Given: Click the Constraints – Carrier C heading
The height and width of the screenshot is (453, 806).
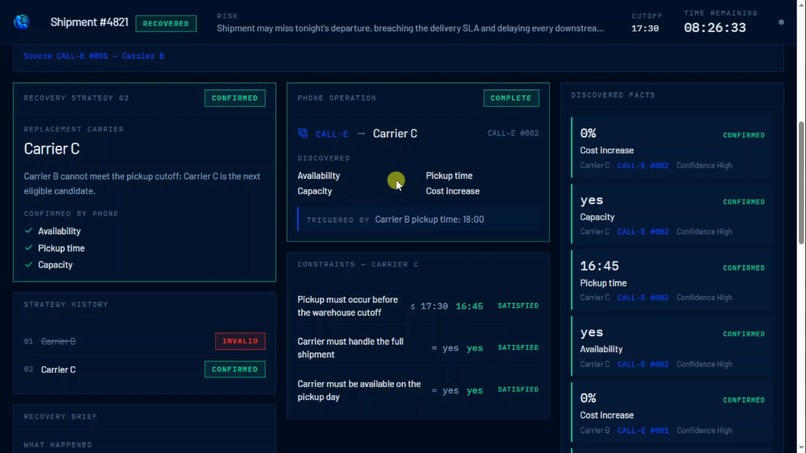Looking at the screenshot, I should [358, 264].
